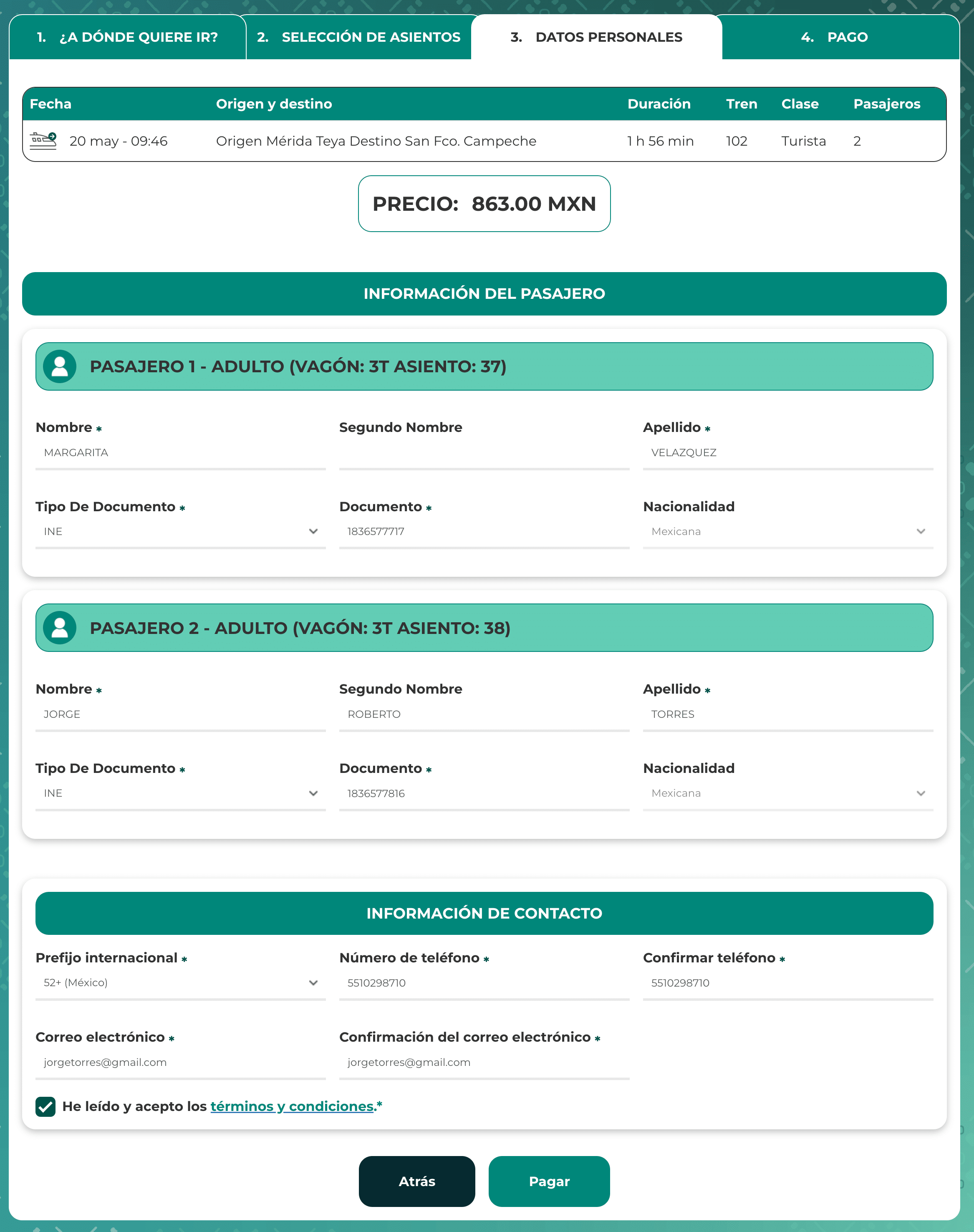The height and width of the screenshot is (1232, 974).
Task: Open the términos y condiciones link
Action: click(x=292, y=1106)
